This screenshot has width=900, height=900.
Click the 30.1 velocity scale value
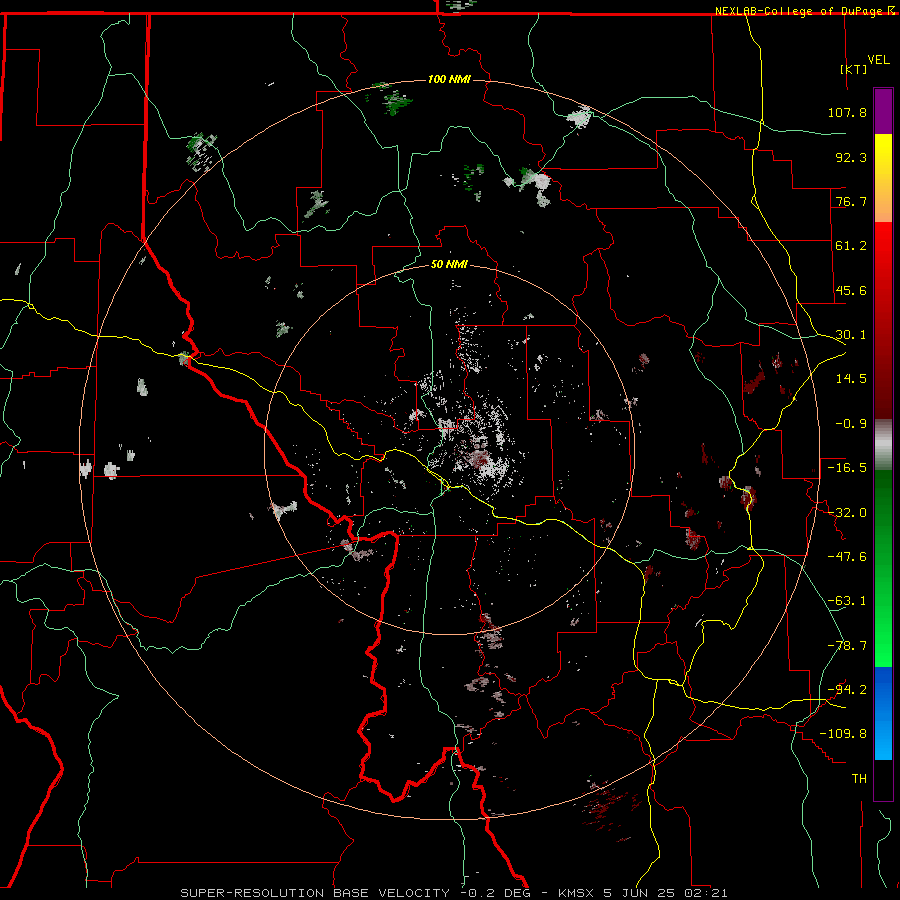click(x=851, y=335)
